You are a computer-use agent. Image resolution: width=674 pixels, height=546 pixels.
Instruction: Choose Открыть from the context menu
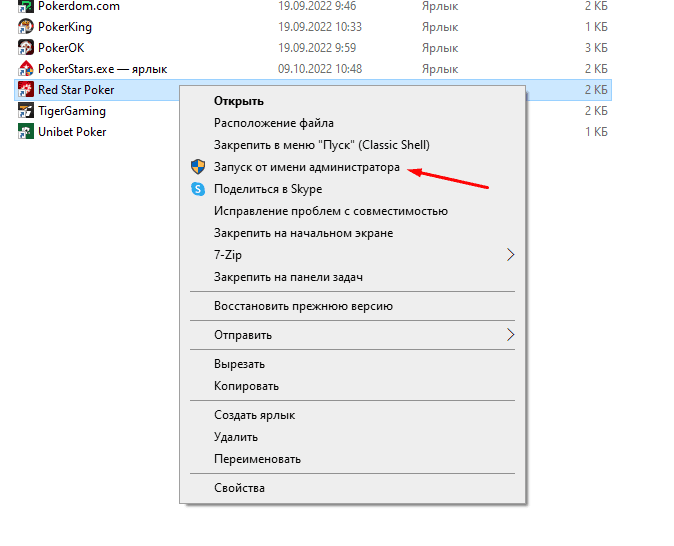pyautogui.click(x=239, y=101)
